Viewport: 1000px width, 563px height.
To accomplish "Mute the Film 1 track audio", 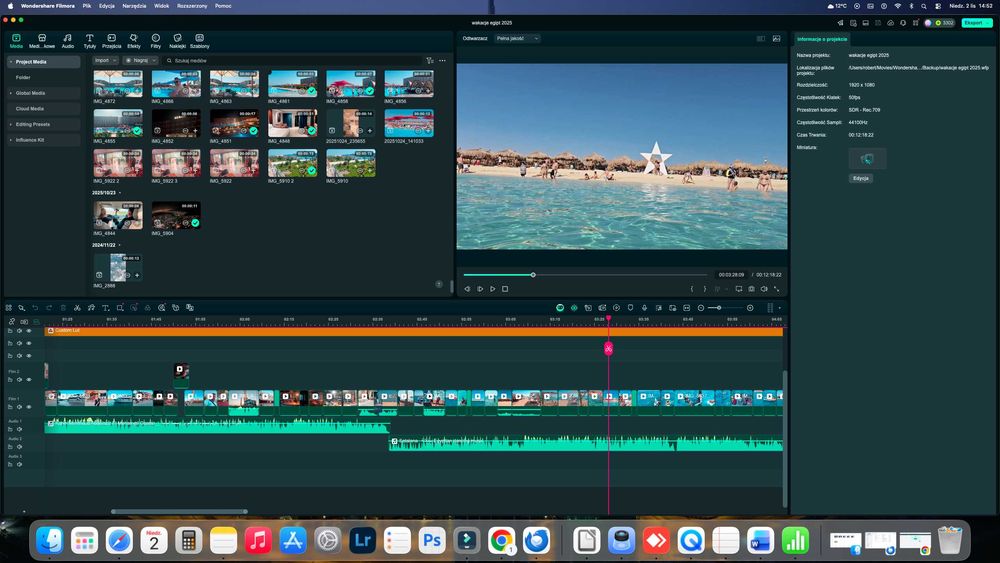I will [19, 407].
